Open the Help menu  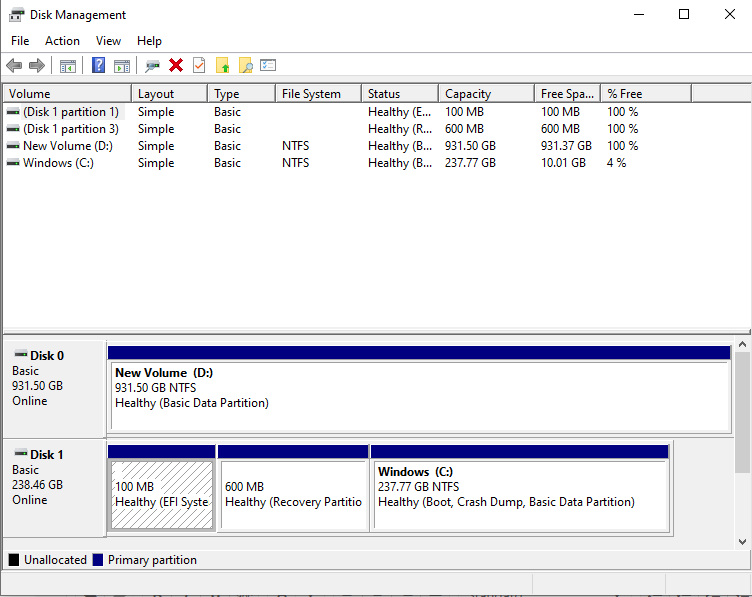[x=149, y=41]
